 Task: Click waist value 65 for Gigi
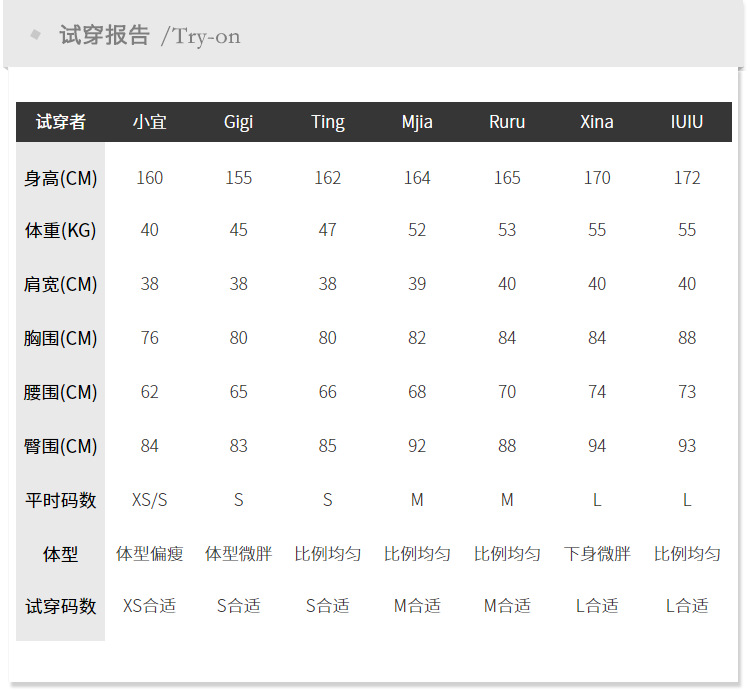[238, 392]
